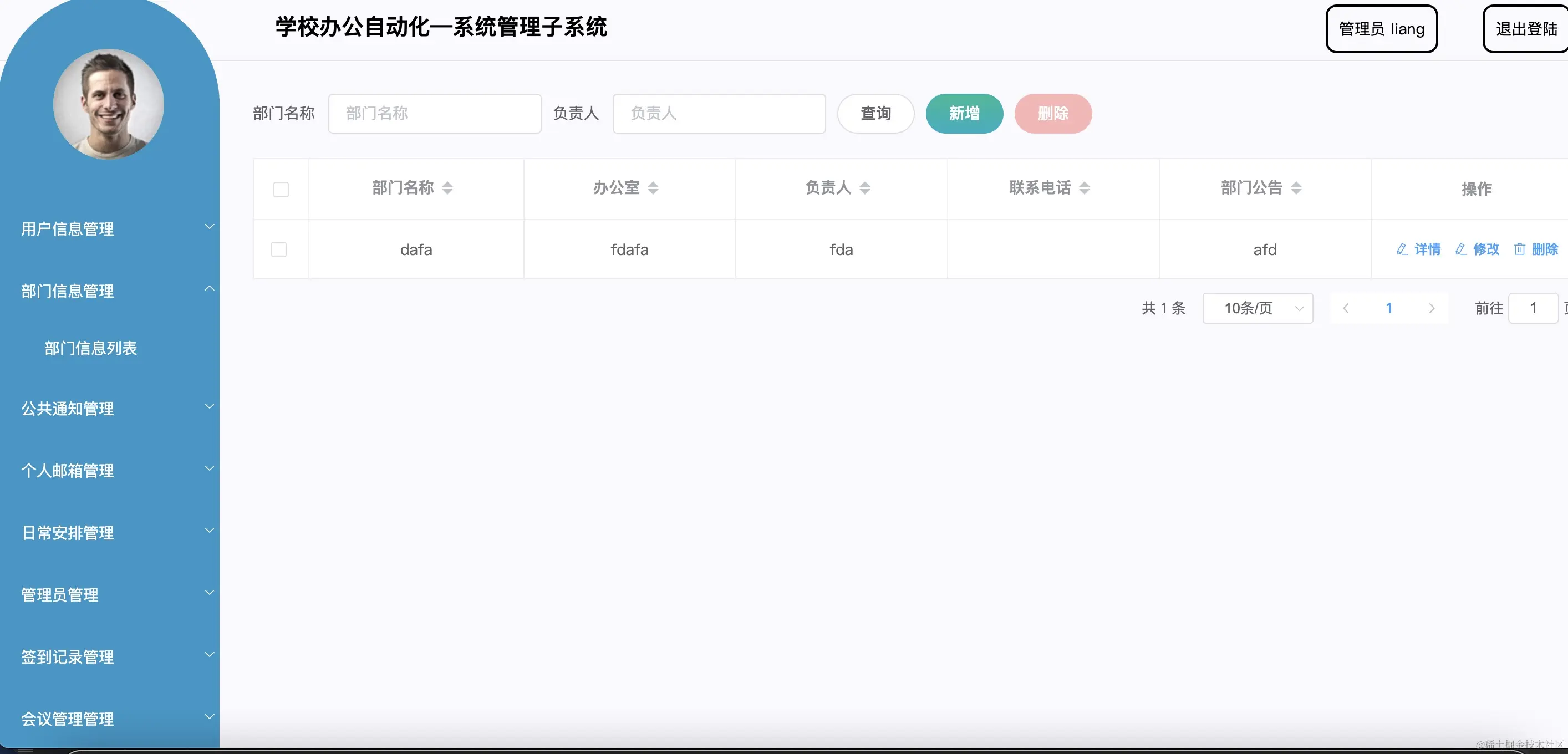Sort the table by 办公室 column
This screenshot has width=1568, height=754.
[655, 188]
